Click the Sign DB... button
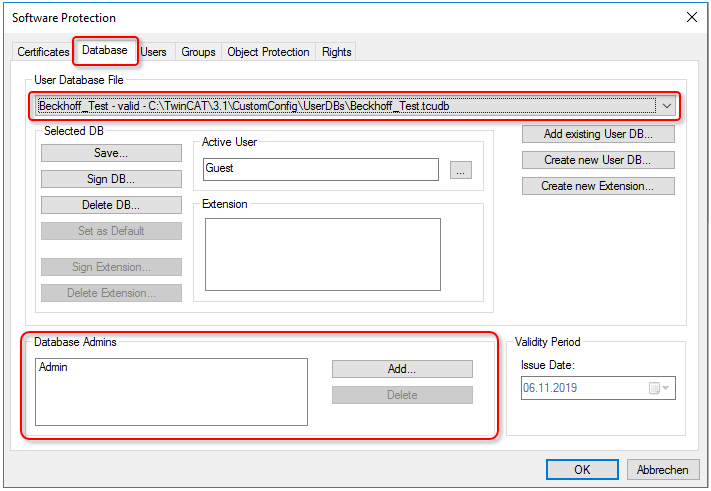711x491 pixels. (111, 179)
